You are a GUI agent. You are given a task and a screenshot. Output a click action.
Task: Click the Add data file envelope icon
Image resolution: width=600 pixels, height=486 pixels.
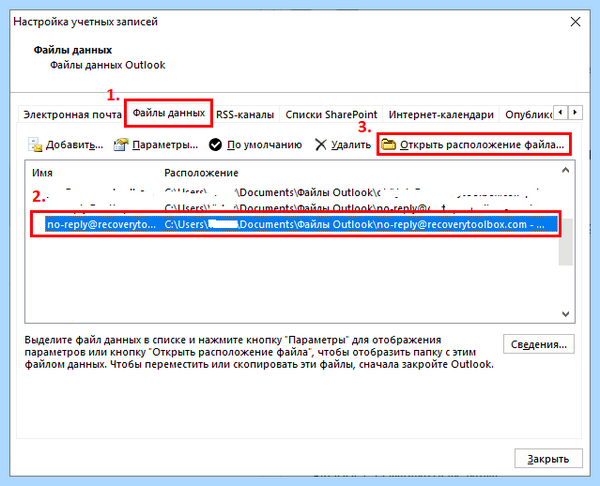[x=35, y=145]
